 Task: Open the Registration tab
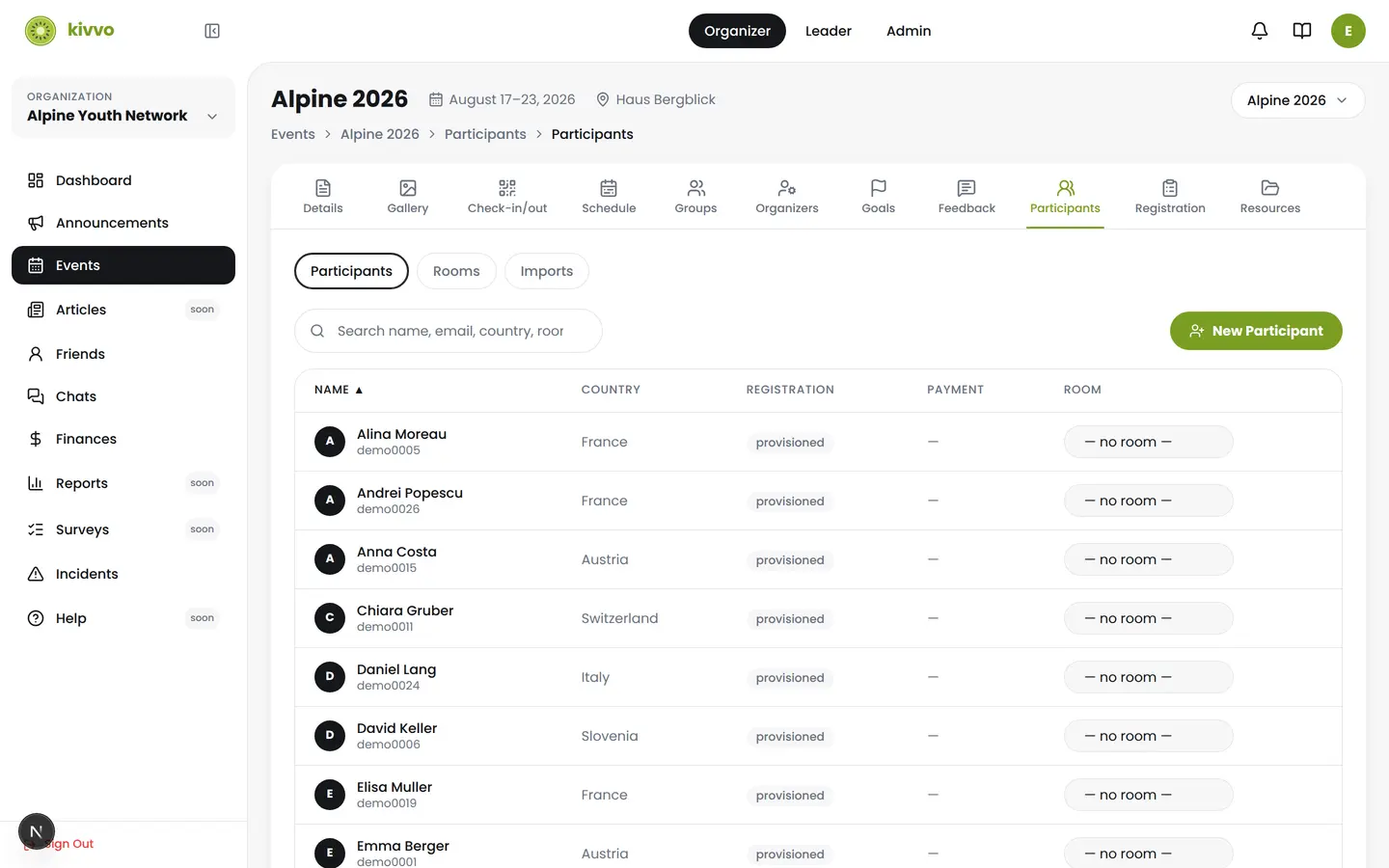click(x=1170, y=197)
